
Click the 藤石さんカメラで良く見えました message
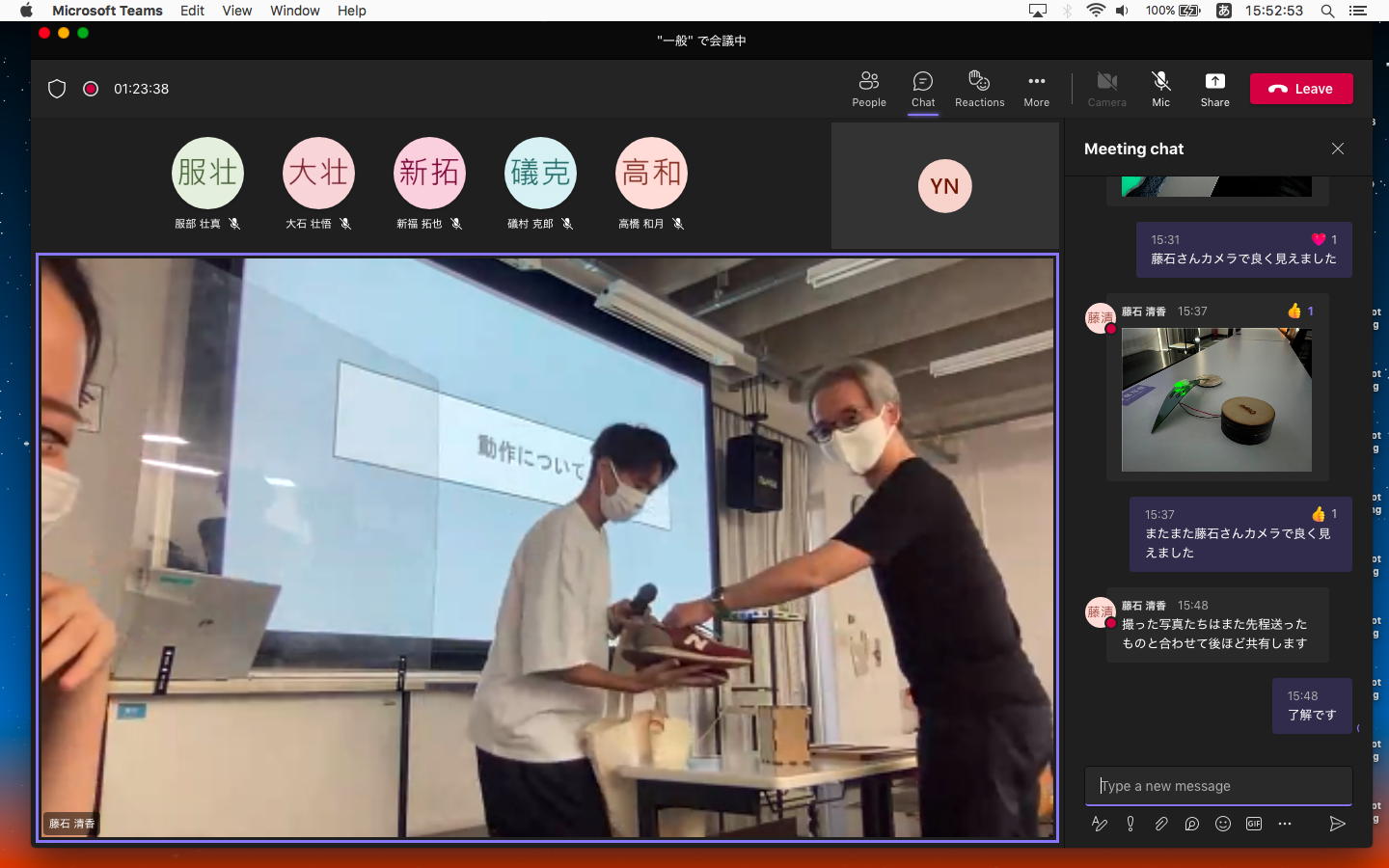click(1243, 258)
